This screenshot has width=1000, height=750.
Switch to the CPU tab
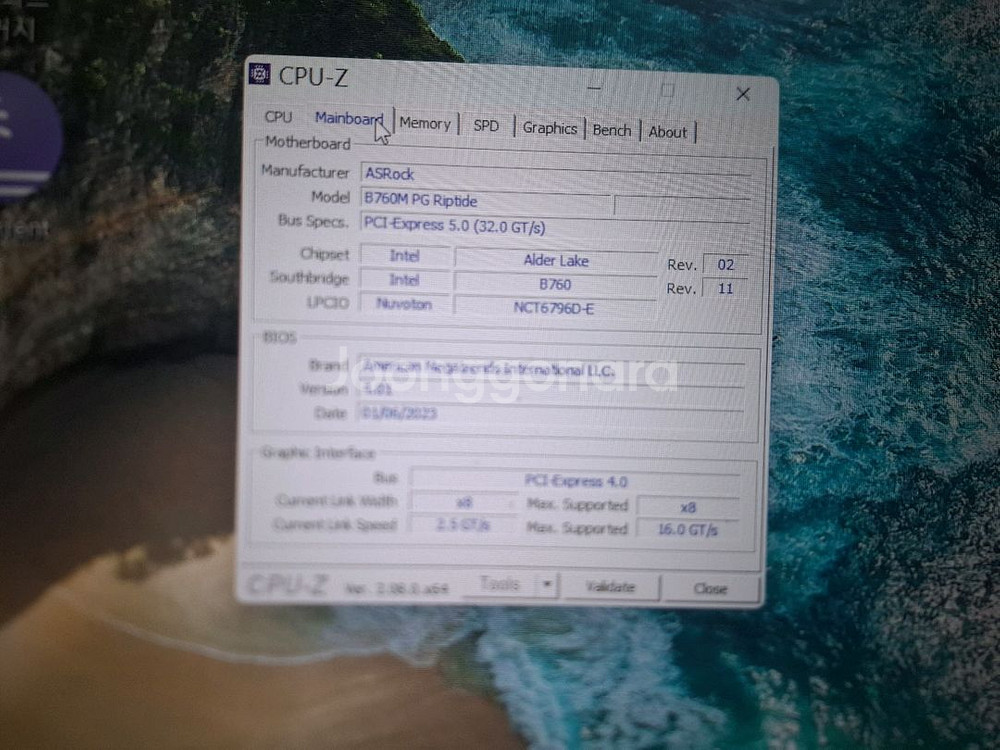click(x=277, y=117)
